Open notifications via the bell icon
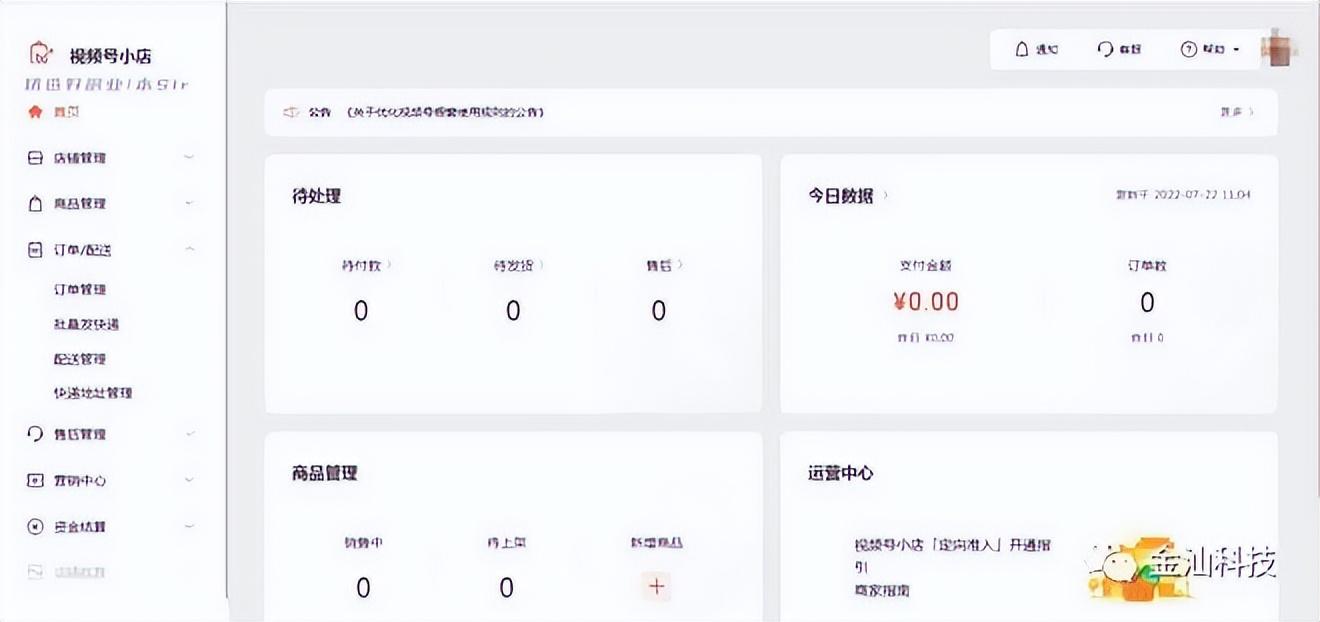 tap(1021, 49)
